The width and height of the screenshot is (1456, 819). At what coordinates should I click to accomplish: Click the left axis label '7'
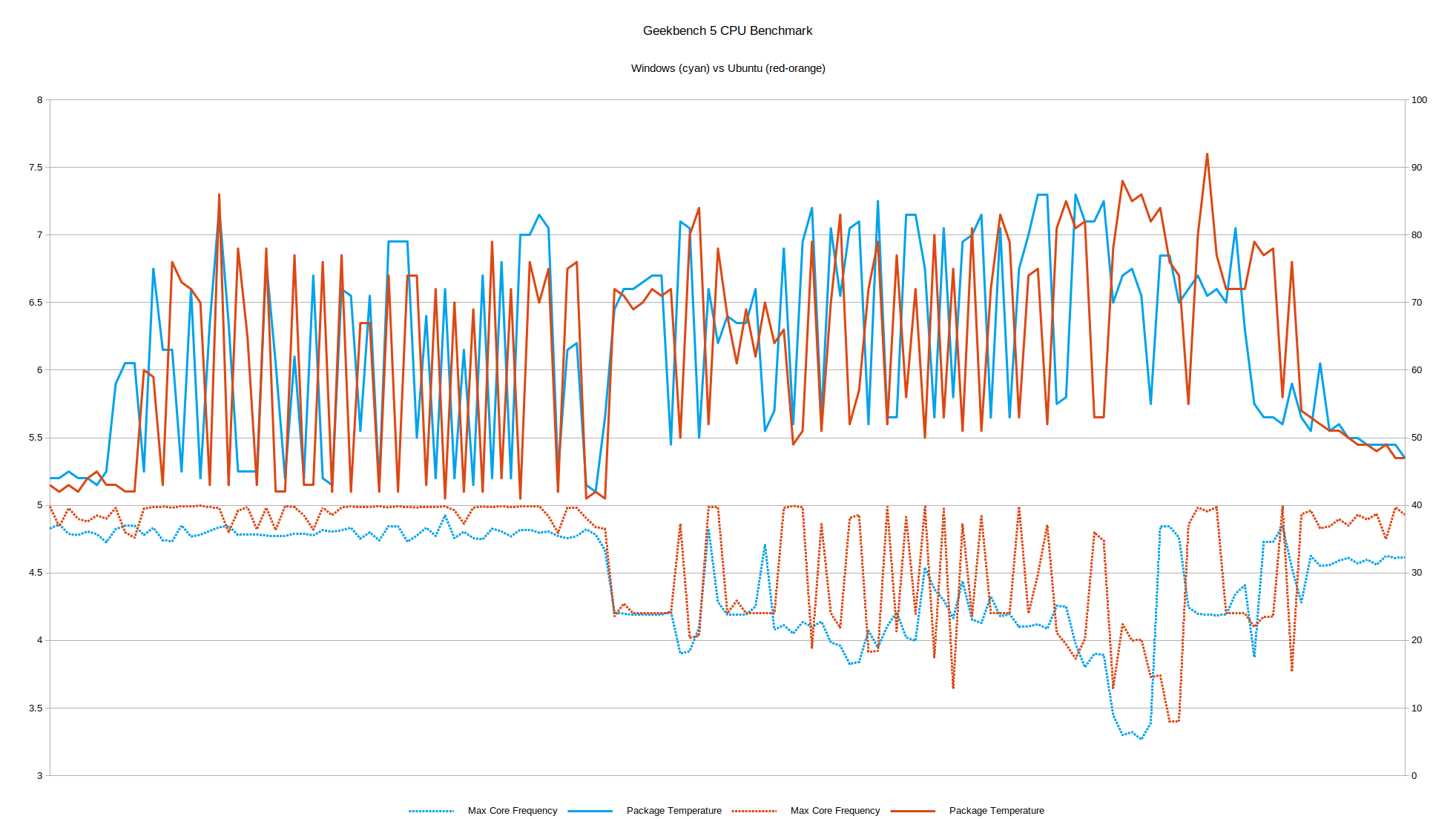pos(40,235)
